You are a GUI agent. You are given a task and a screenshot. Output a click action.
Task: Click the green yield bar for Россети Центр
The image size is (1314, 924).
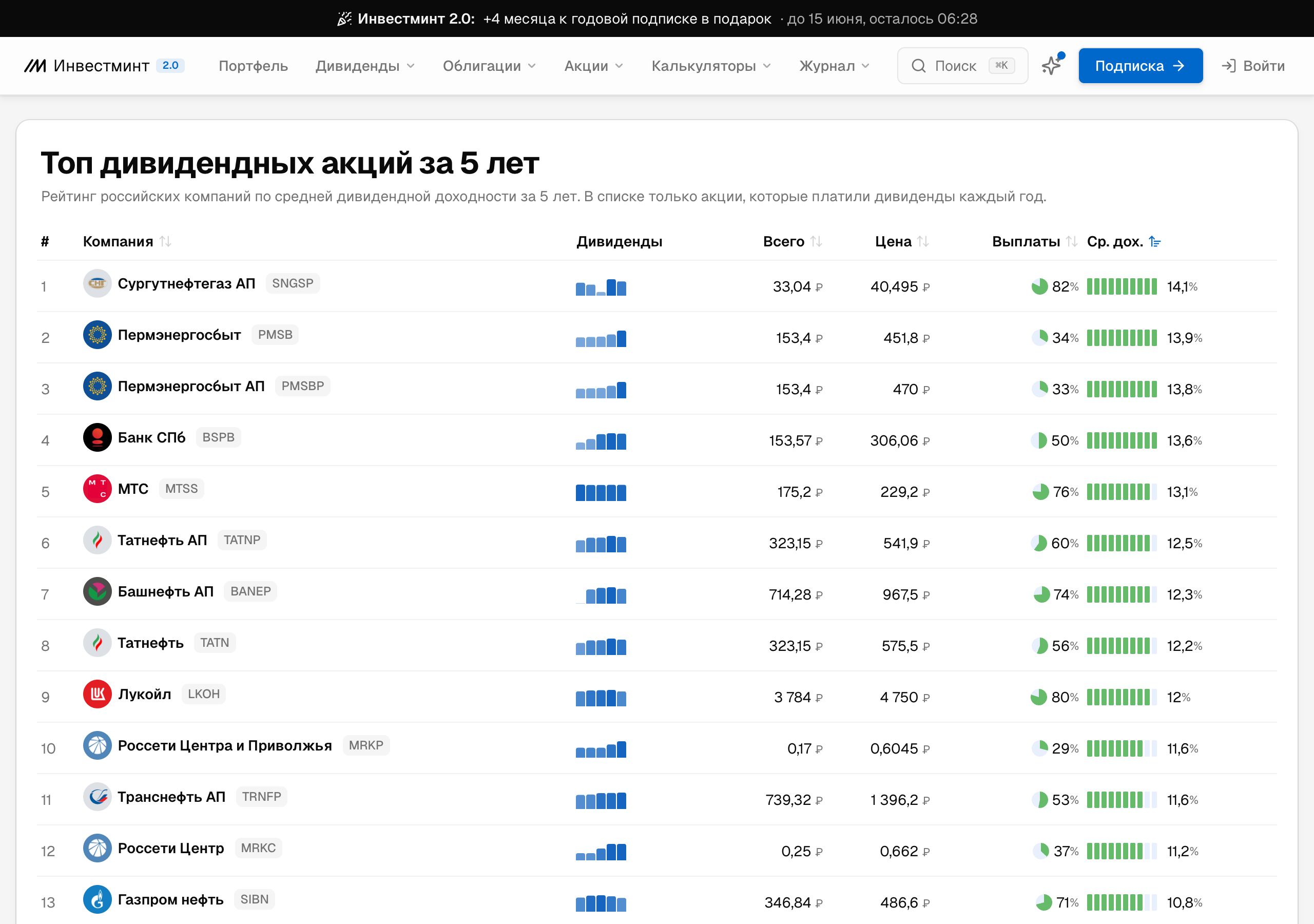point(1122,851)
